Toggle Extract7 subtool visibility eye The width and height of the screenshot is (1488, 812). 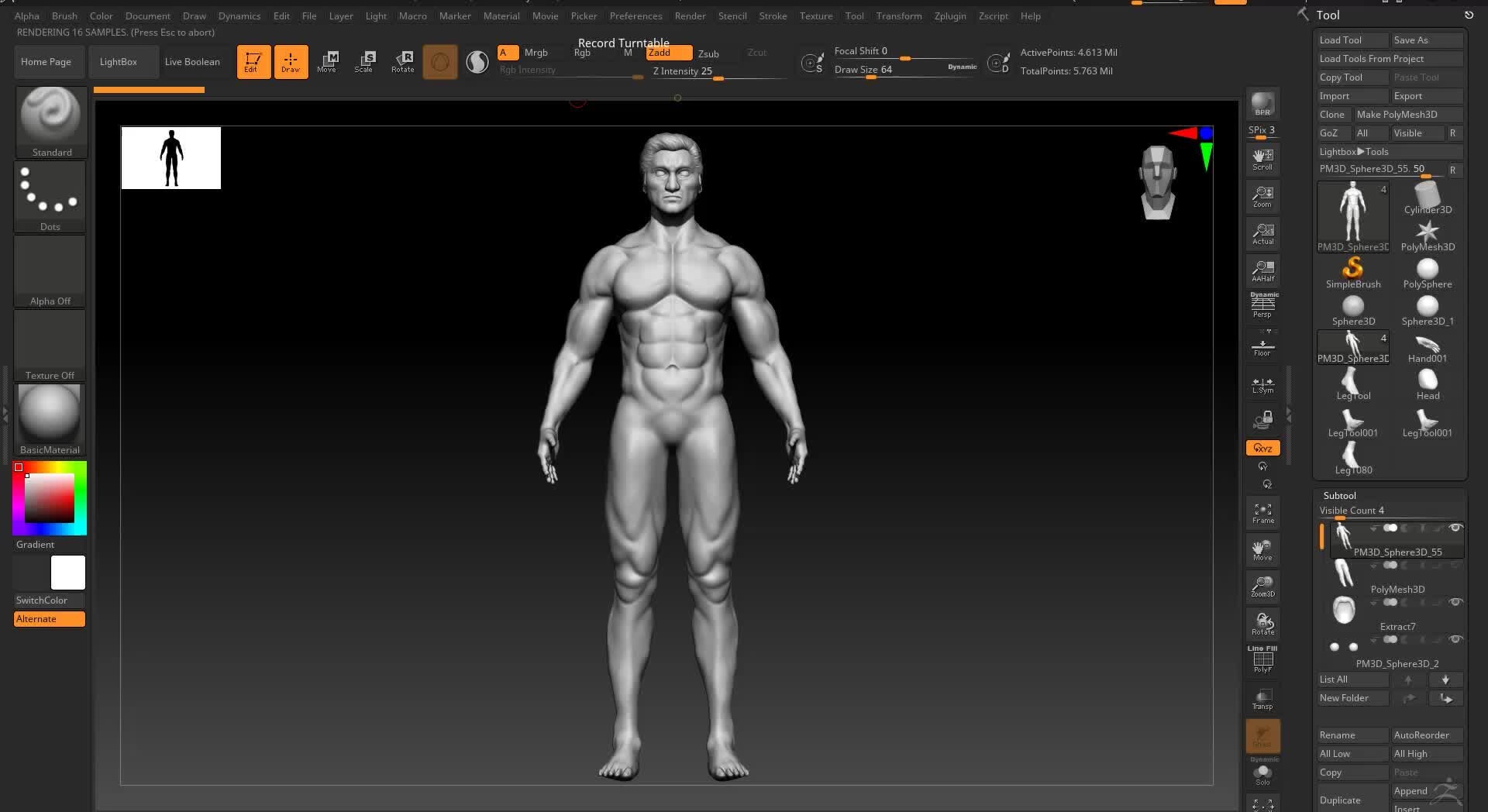(1455, 603)
